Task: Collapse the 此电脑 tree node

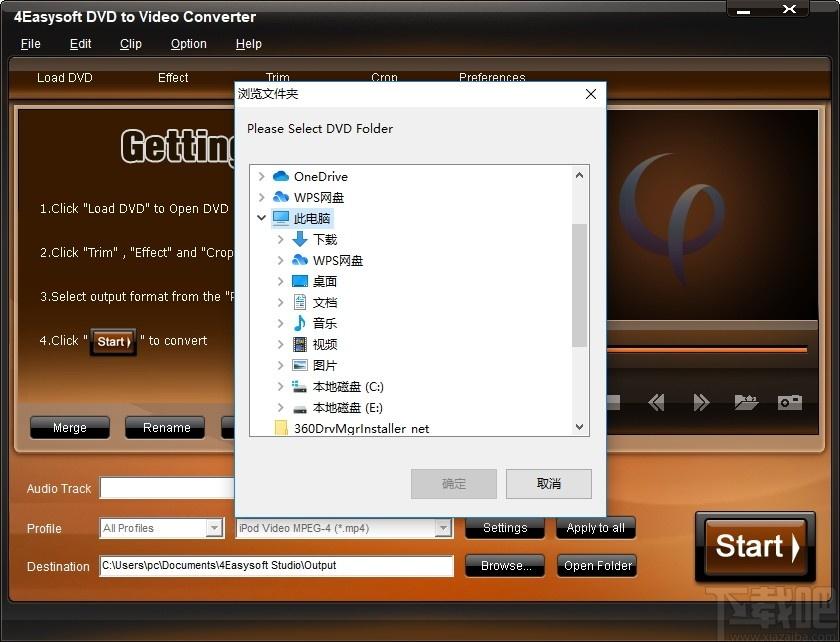Action: pos(261,218)
